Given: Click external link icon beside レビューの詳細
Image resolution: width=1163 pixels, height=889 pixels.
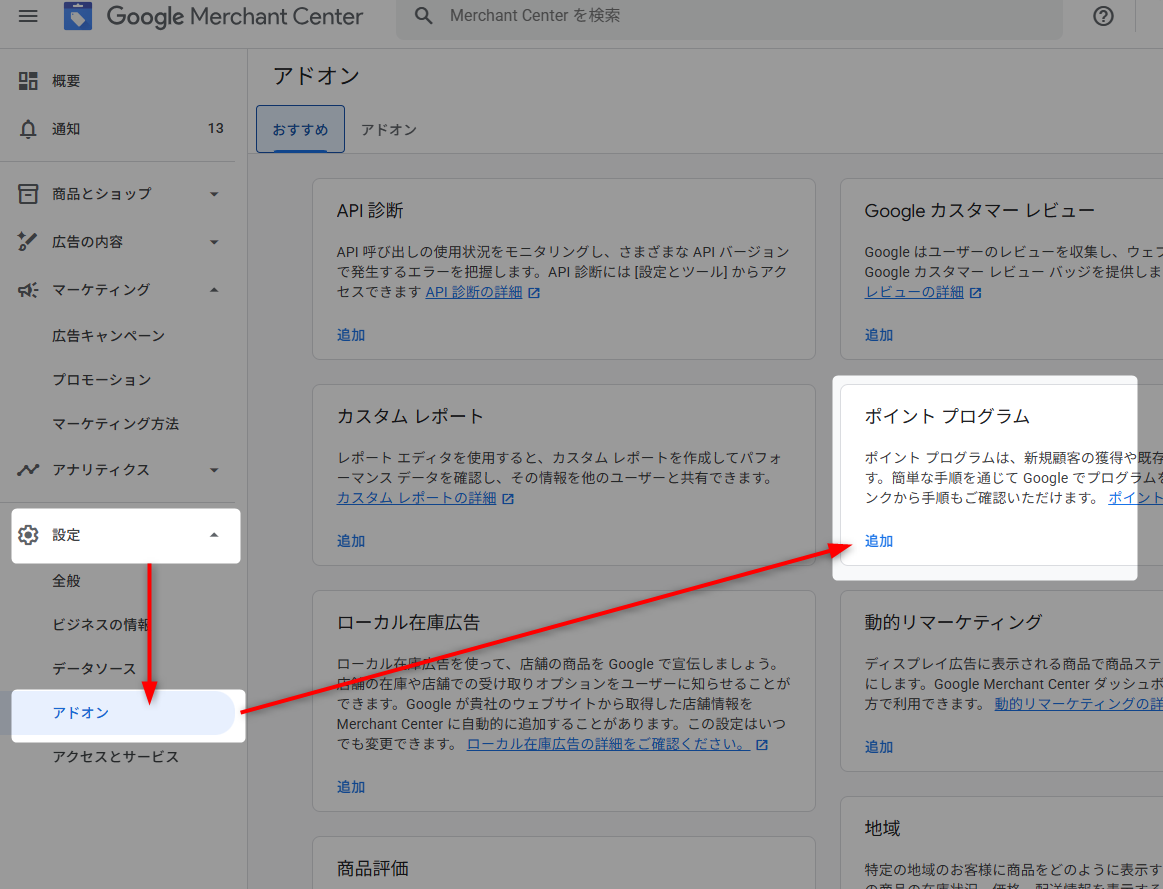Looking at the screenshot, I should click(975, 293).
